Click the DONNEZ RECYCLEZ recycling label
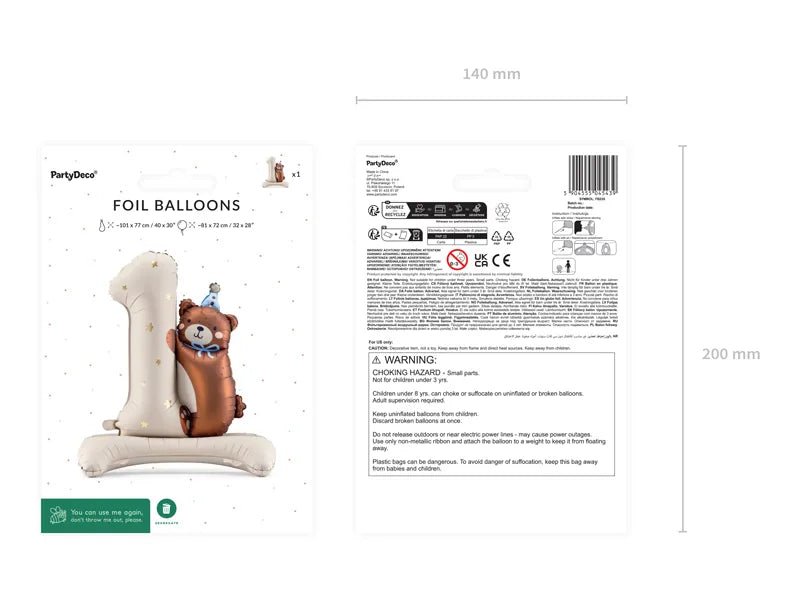This screenshot has width=800, height=600. [x=433, y=210]
